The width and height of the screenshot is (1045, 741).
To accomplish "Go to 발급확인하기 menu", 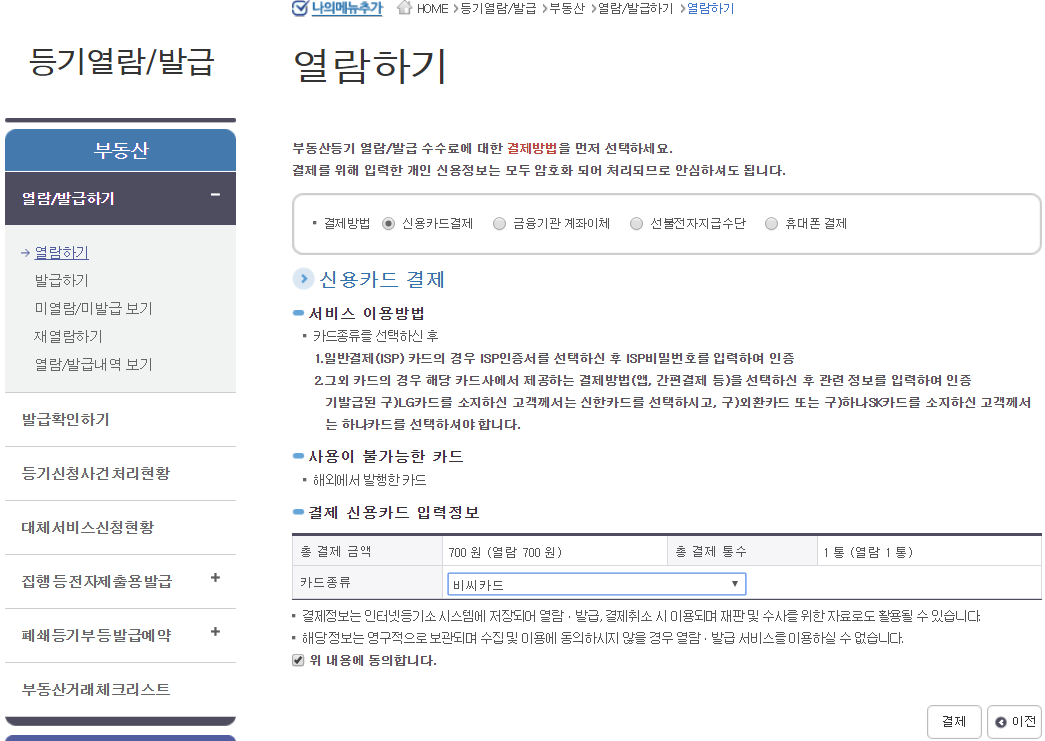I will point(65,420).
